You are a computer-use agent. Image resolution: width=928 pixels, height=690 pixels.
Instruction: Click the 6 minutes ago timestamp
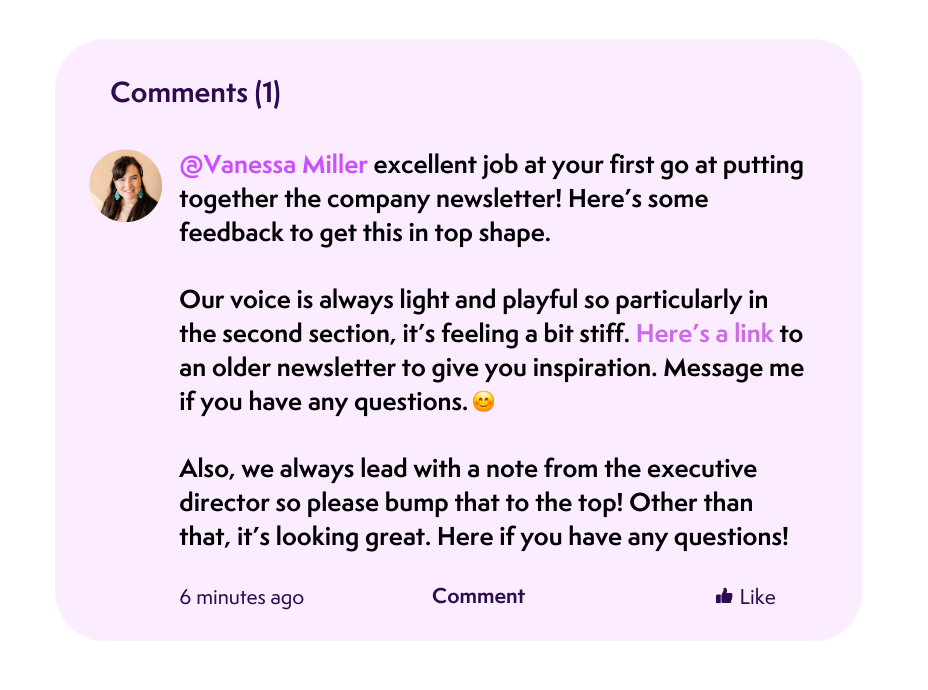(240, 597)
